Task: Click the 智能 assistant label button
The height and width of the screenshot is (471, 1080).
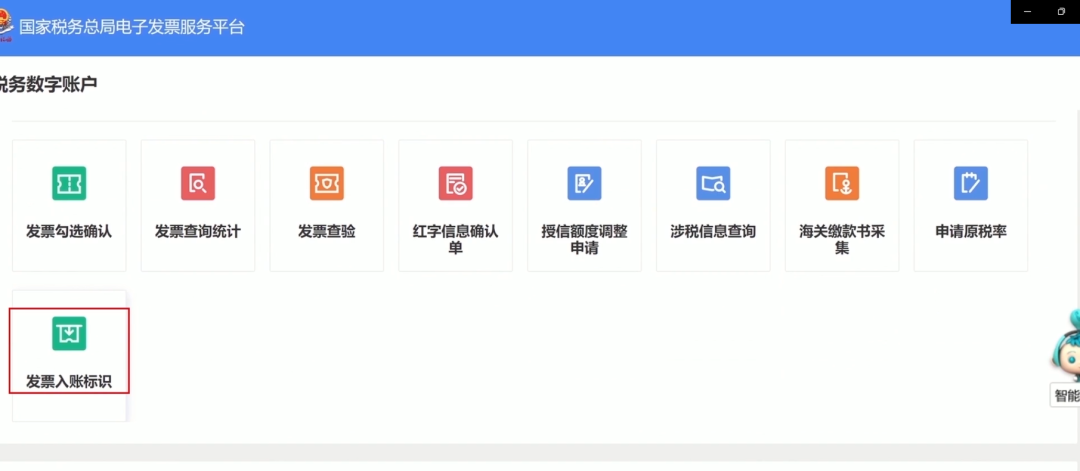Action: pyautogui.click(x=1066, y=395)
